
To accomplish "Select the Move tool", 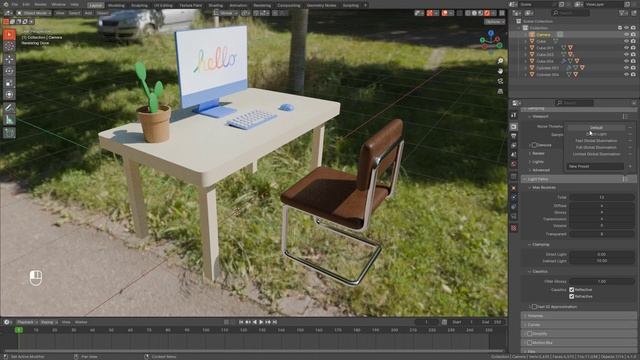I will point(9,59).
